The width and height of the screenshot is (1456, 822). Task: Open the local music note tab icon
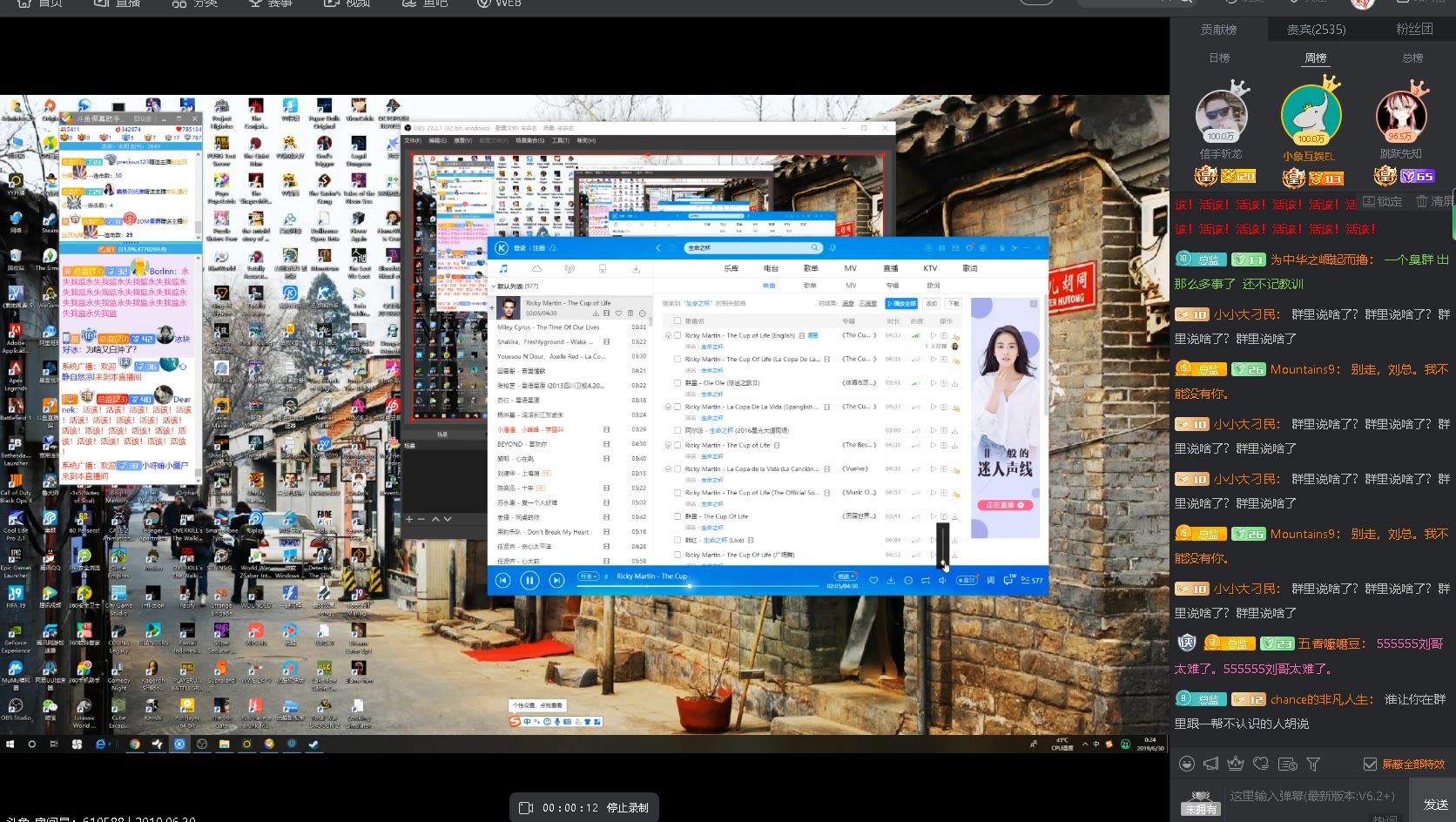coord(504,268)
